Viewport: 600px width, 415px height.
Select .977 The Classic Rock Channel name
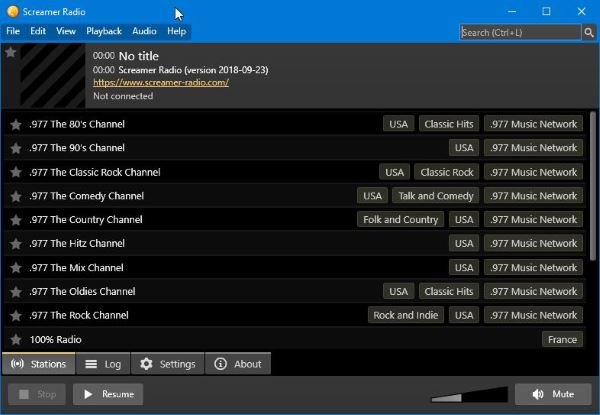pyautogui.click(x=95, y=172)
